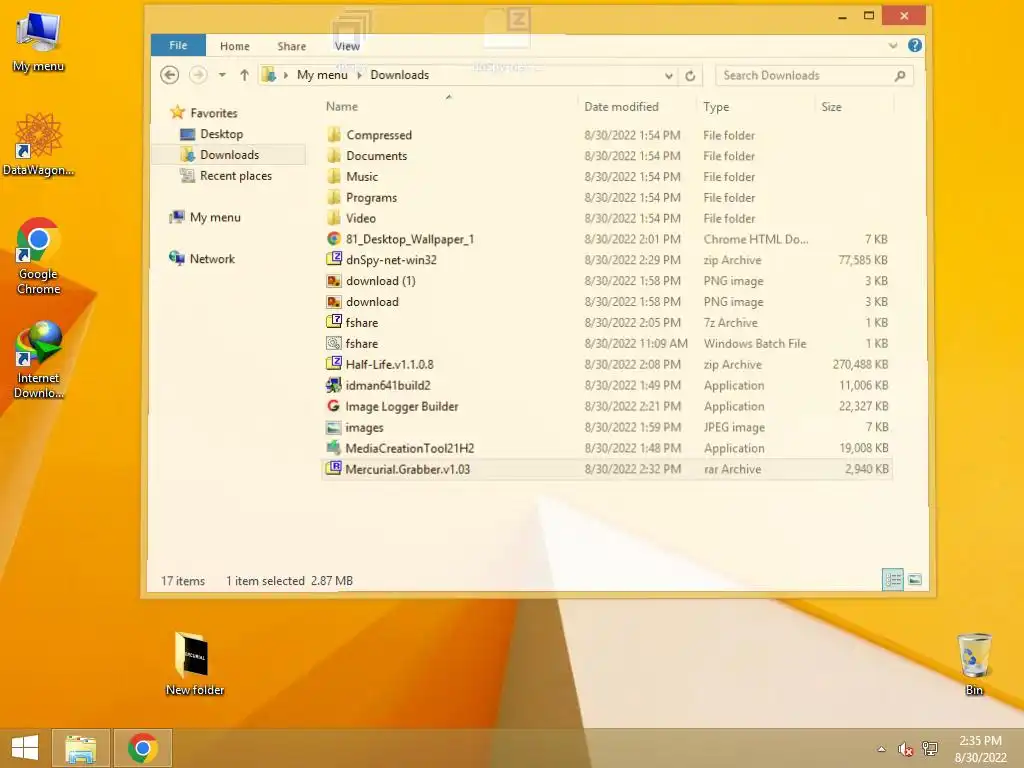Click the Windows Start button
This screenshot has height=768, width=1024.
[25, 748]
